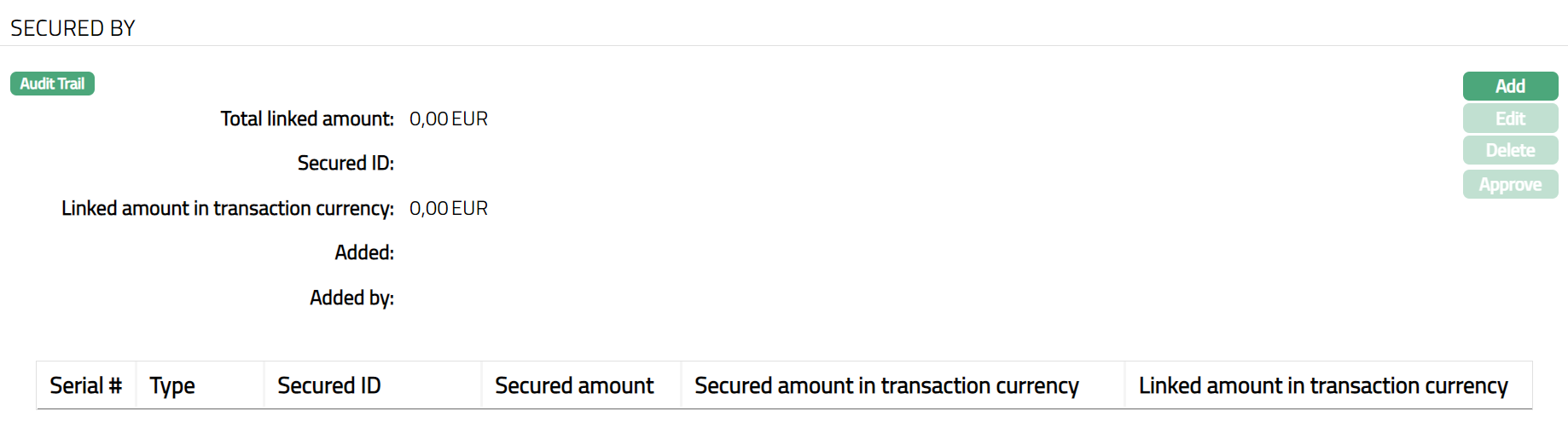Sort by Serial # column header
This screenshot has height=428, width=1568.
click(x=85, y=385)
